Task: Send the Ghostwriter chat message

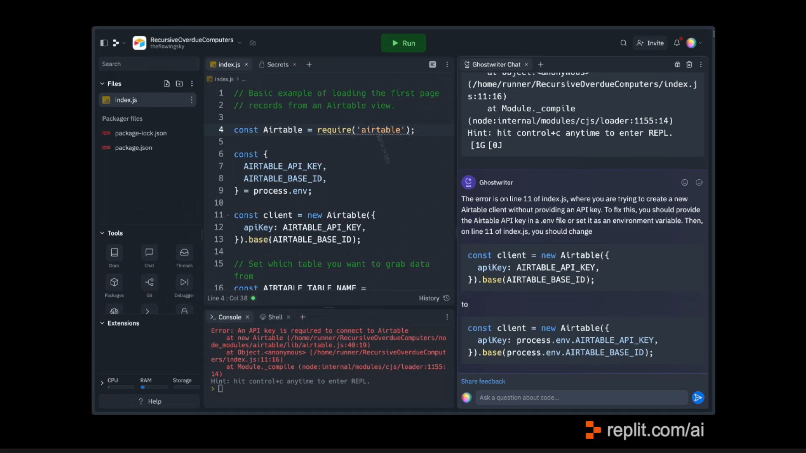Action: 698,397
